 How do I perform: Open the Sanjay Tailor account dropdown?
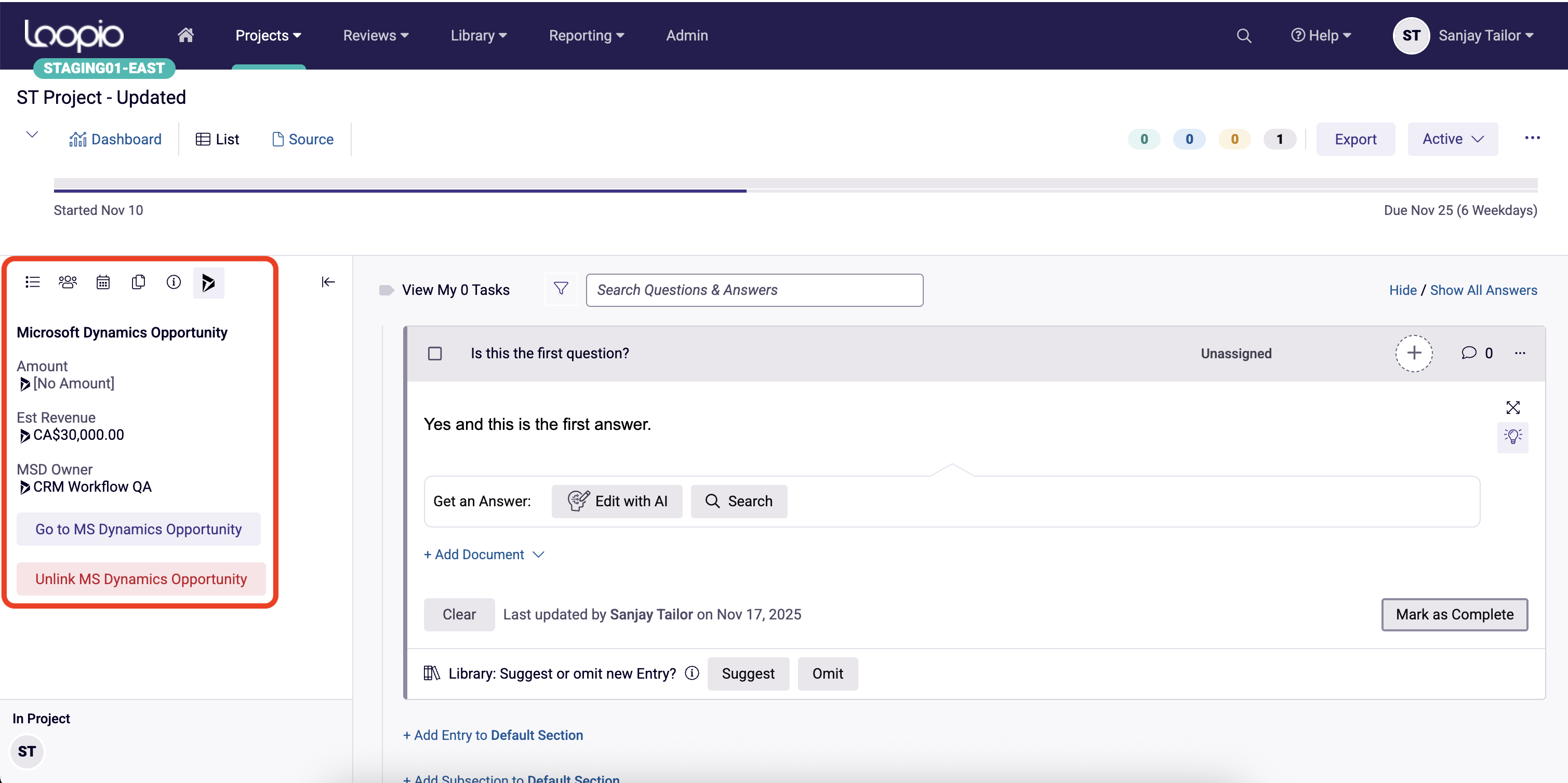click(x=1487, y=35)
